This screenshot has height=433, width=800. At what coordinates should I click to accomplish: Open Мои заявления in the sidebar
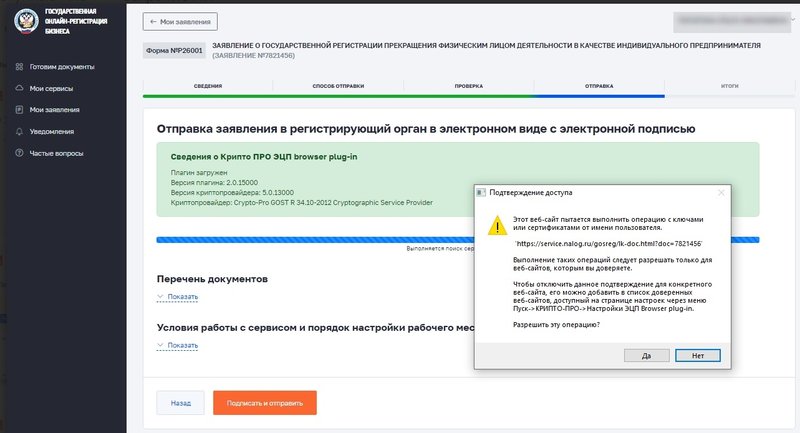point(55,110)
